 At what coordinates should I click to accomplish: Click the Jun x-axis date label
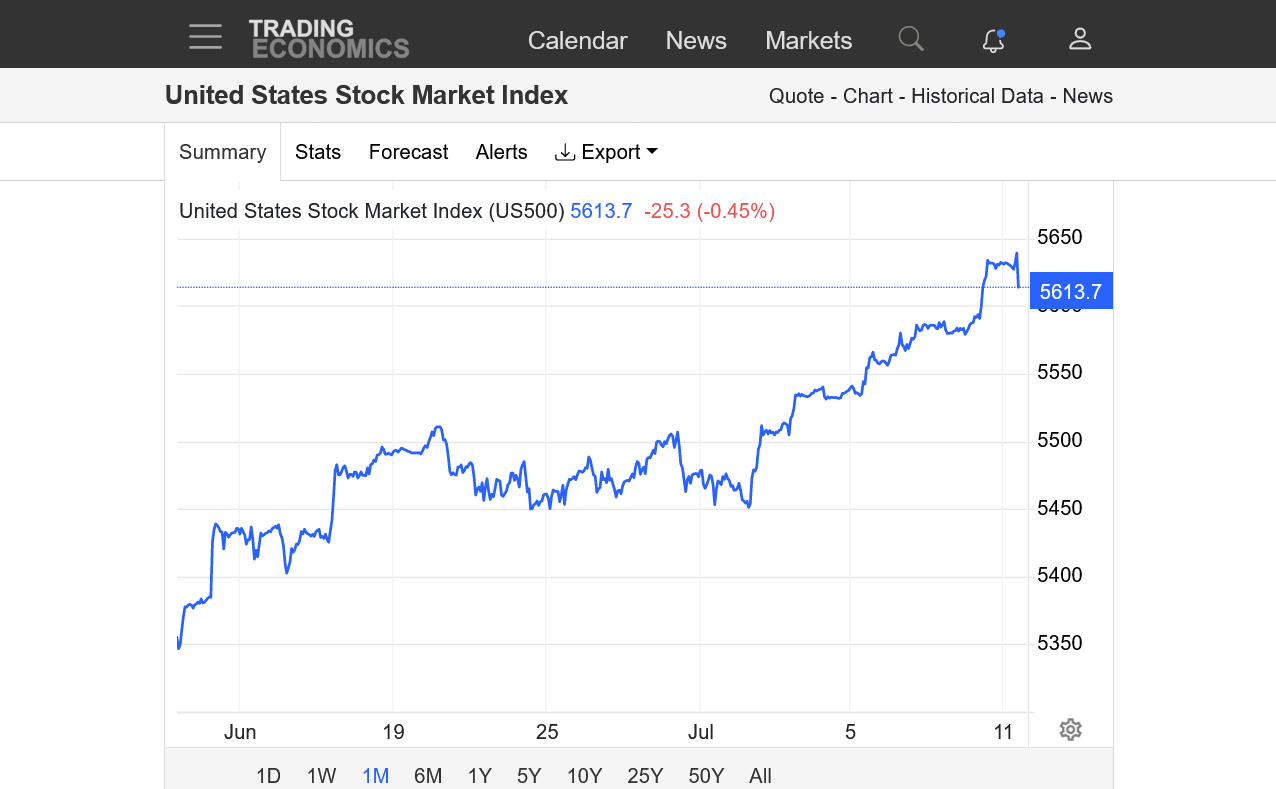240,732
